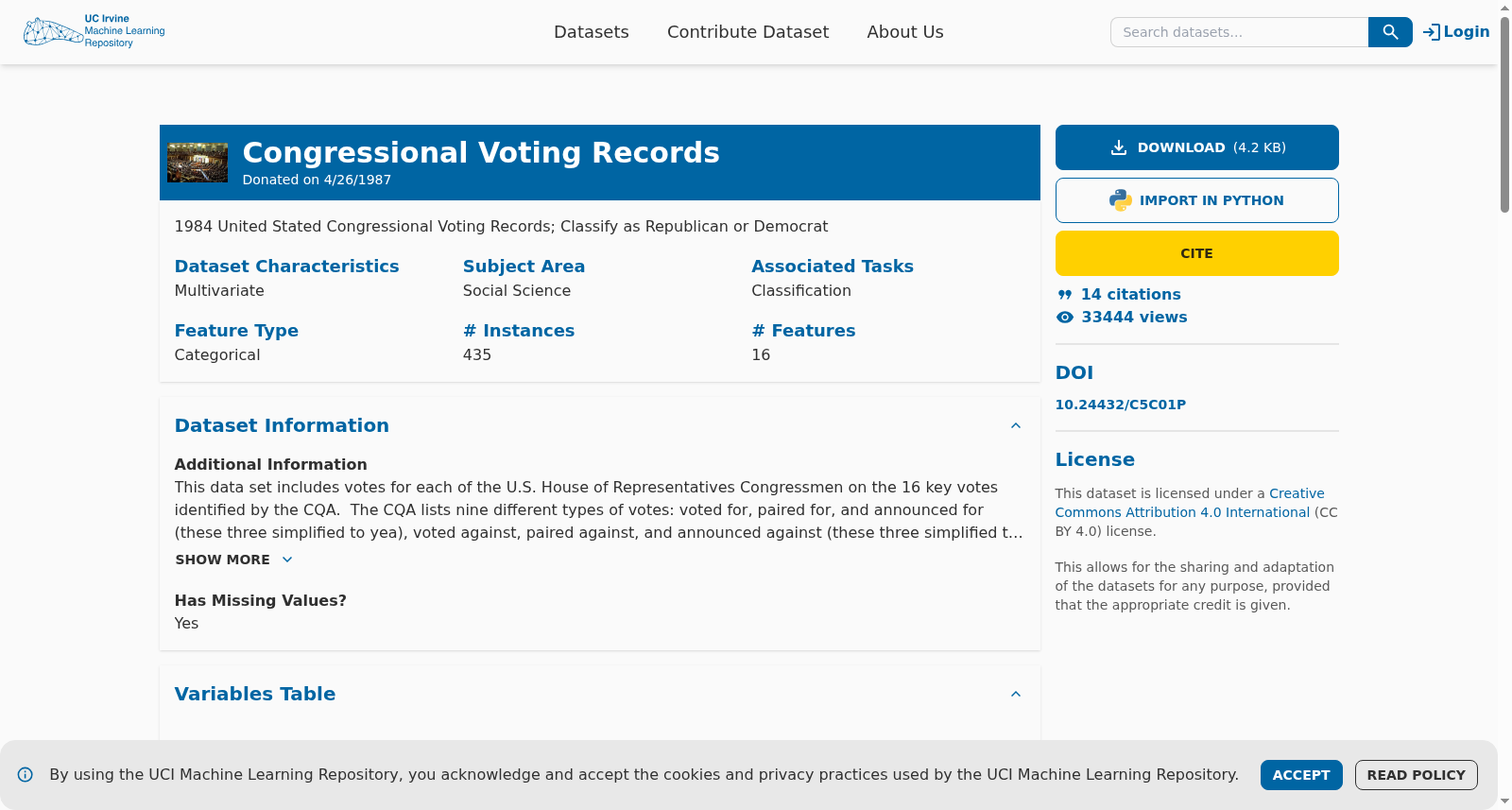Click the quotation marks citations icon
Viewport: 1512px width, 810px height.
point(1065,295)
